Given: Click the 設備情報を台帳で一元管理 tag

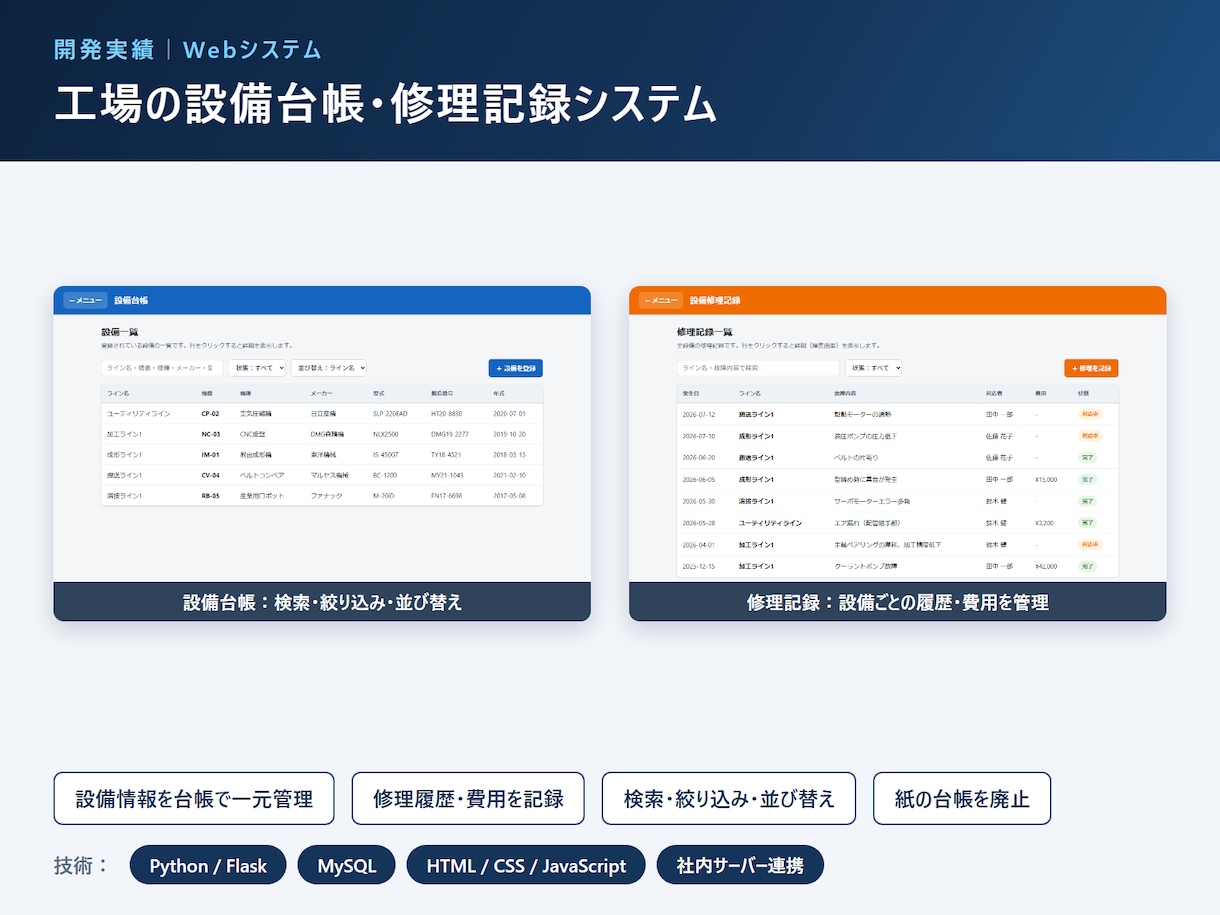Looking at the screenshot, I should tap(194, 798).
